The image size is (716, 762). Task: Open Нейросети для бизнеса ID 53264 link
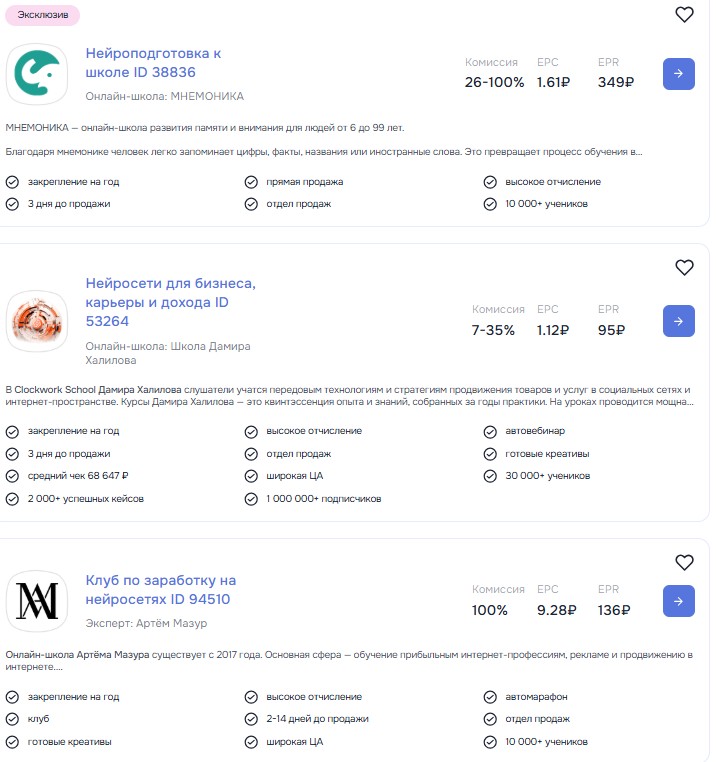(x=170, y=302)
